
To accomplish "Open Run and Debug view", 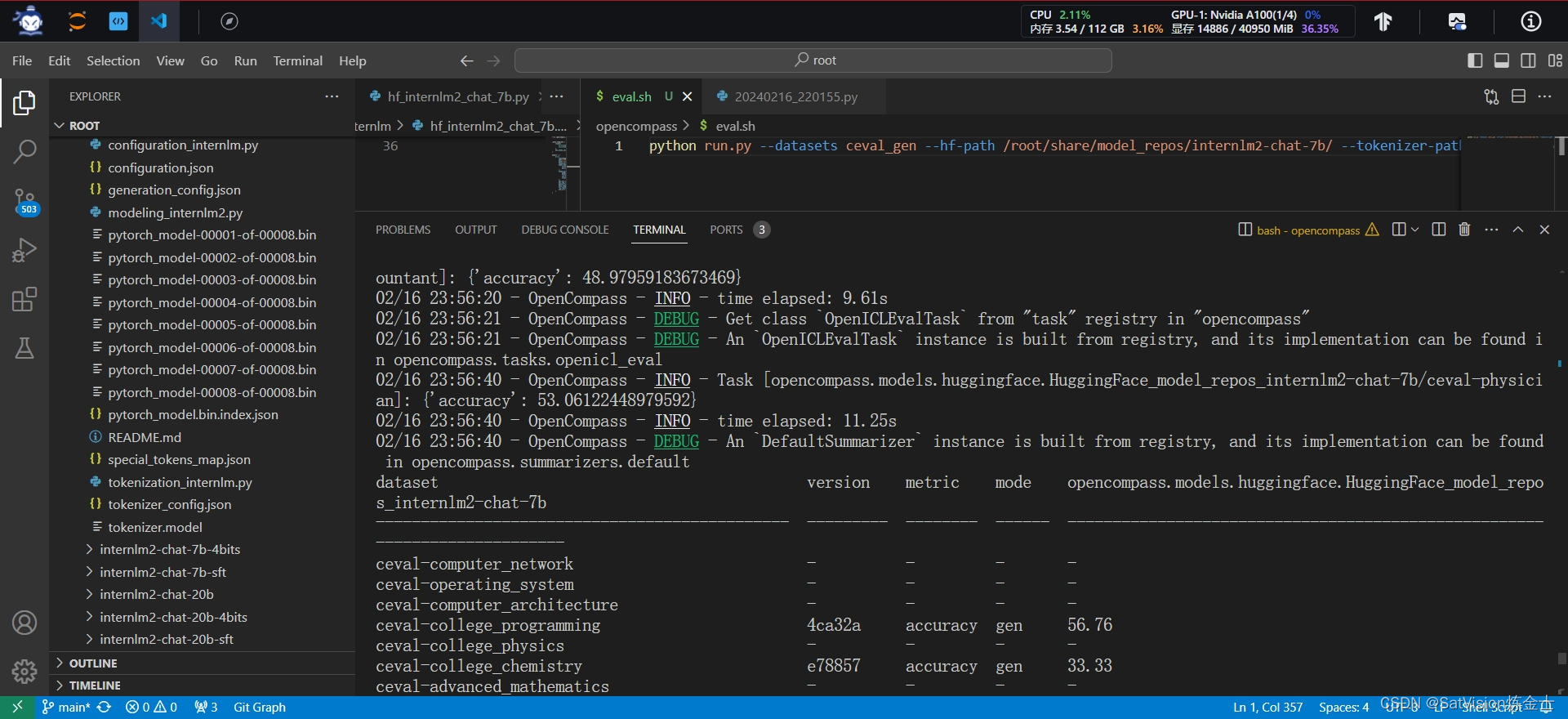I will point(24,250).
